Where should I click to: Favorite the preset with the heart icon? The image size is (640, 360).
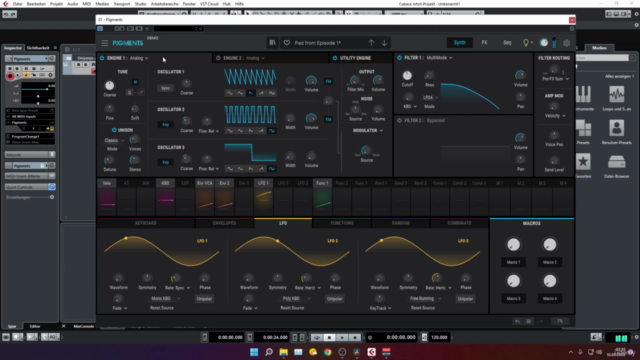coord(287,42)
